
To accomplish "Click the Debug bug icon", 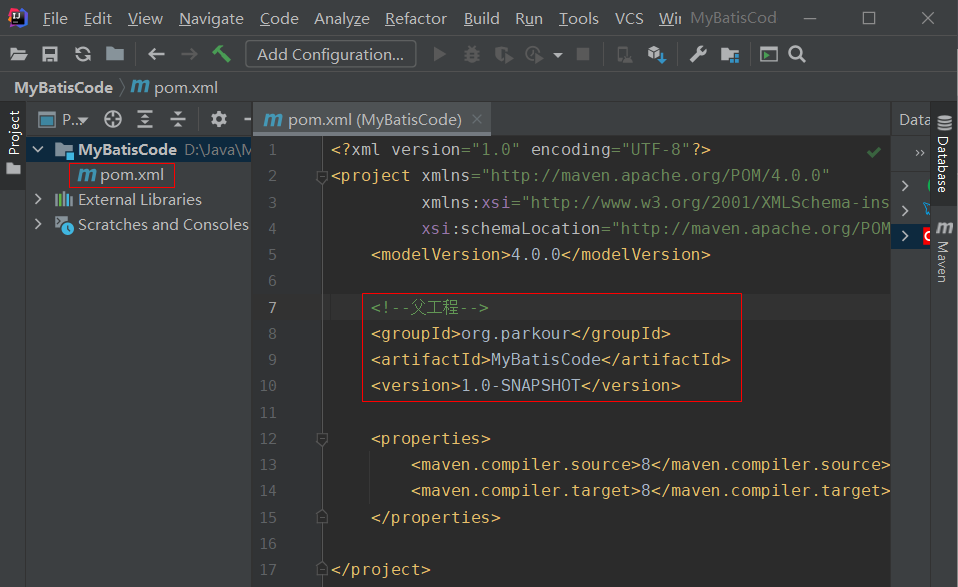I will [x=472, y=54].
